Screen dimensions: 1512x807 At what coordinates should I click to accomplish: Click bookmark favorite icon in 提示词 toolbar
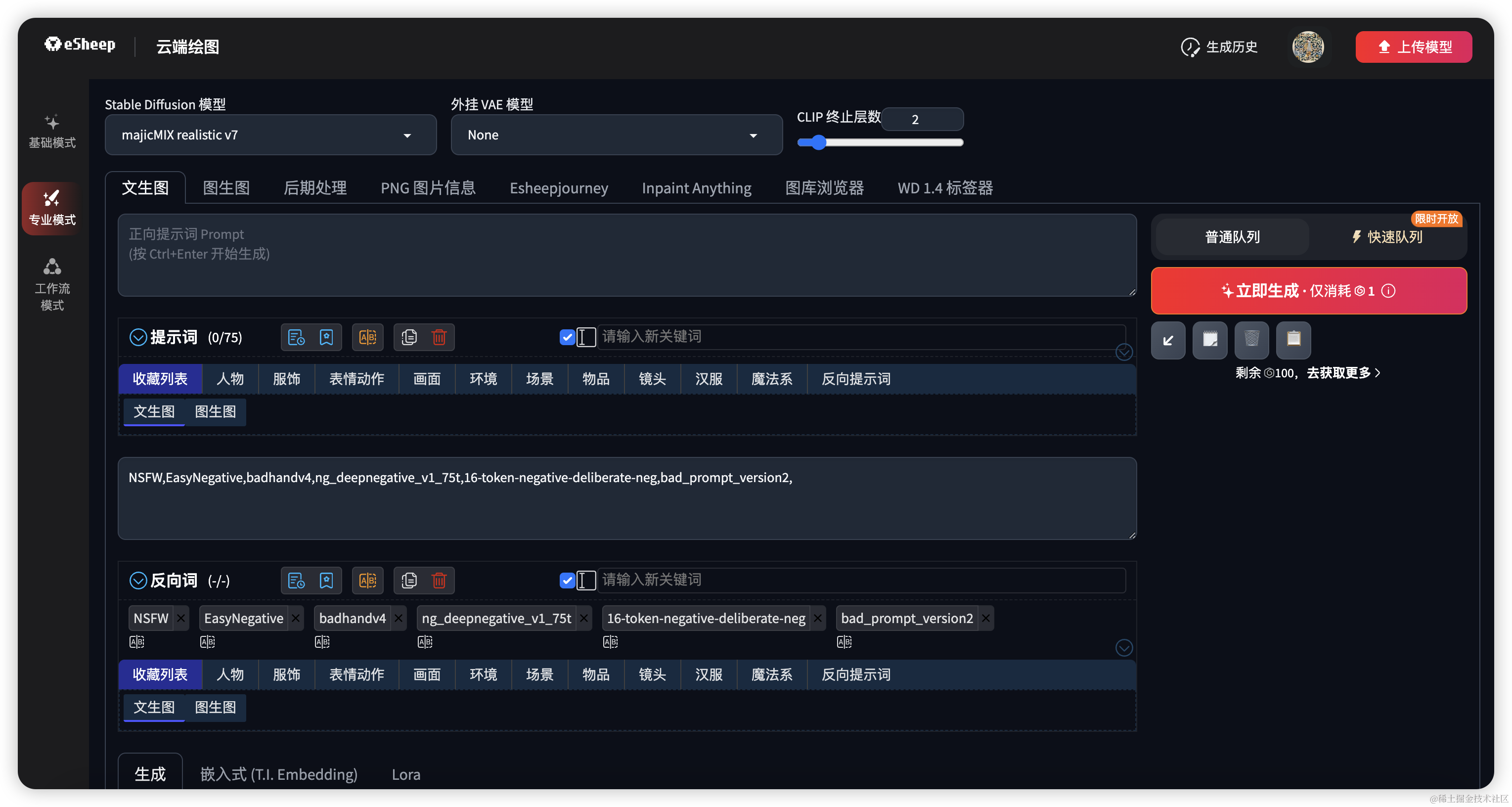(326, 337)
